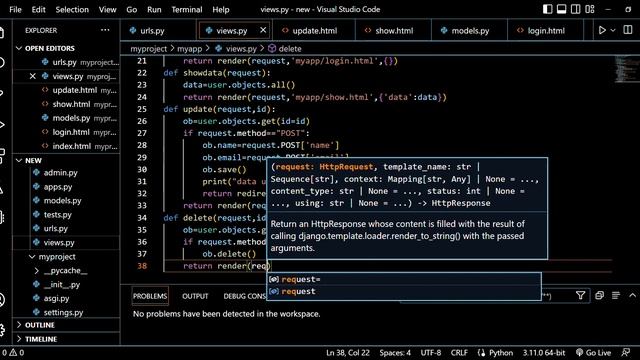Change encoding via UTF-8

click(431, 353)
